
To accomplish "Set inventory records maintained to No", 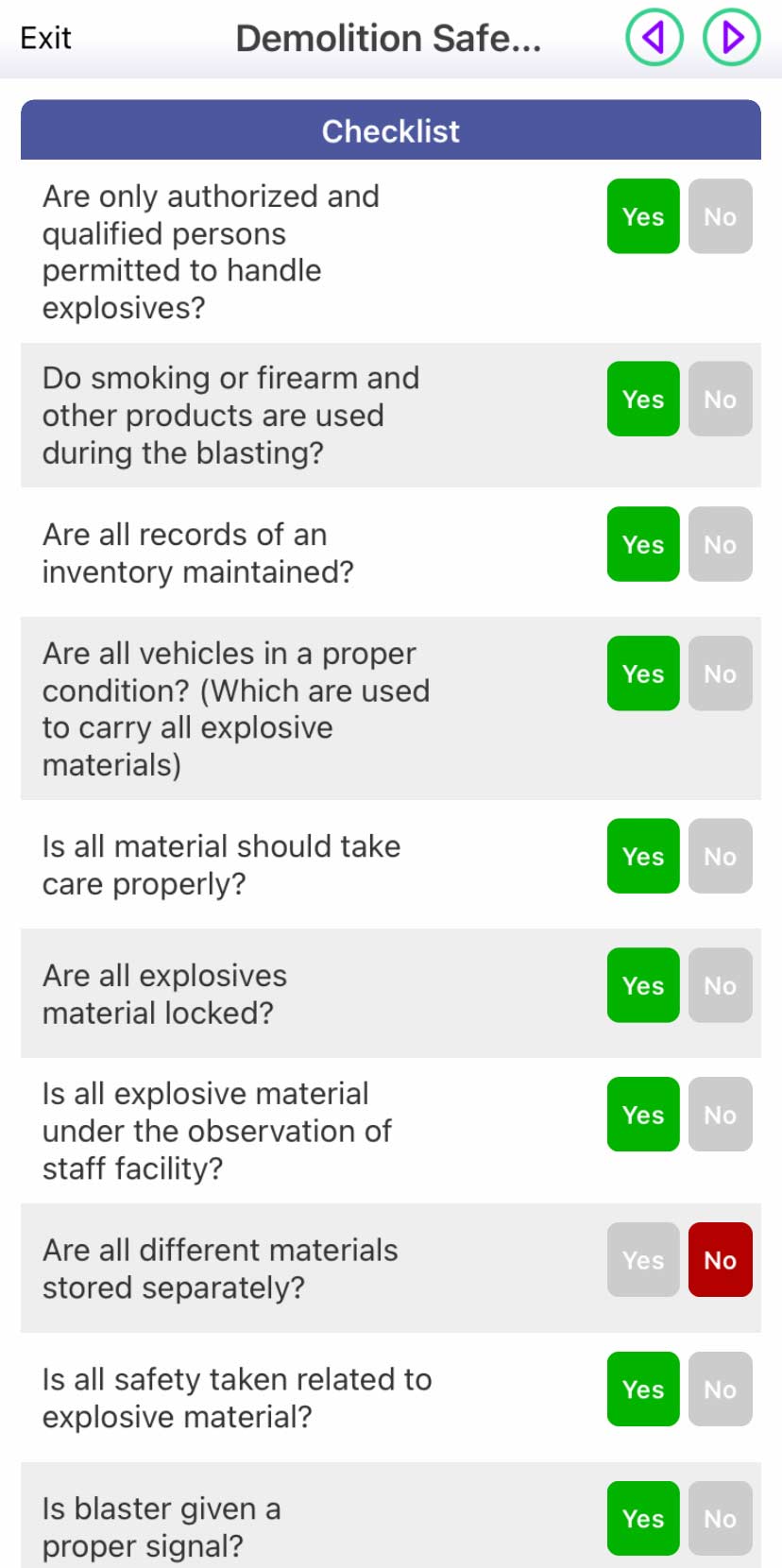I will coord(720,544).
